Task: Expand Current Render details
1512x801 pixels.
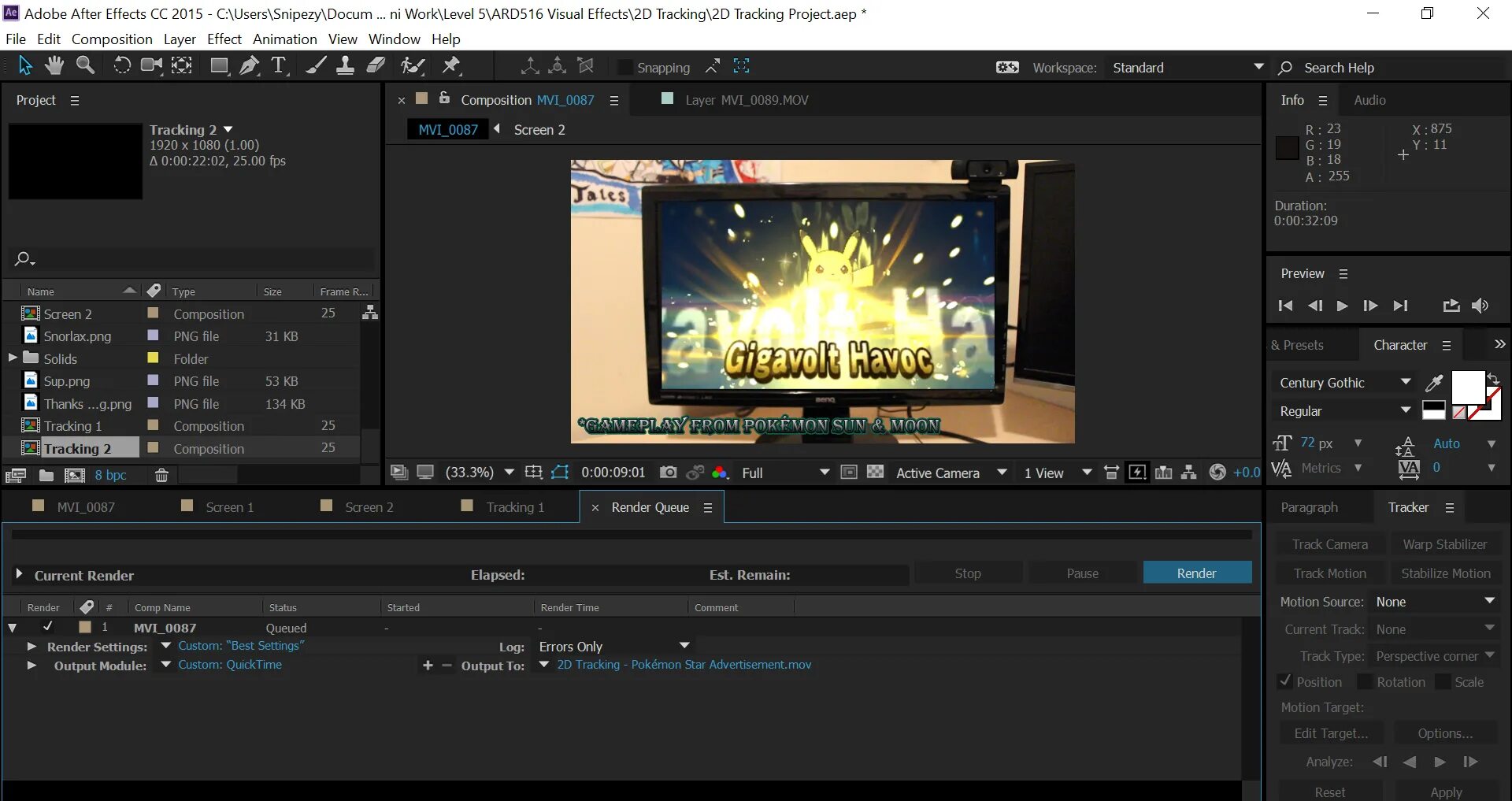Action: point(19,574)
